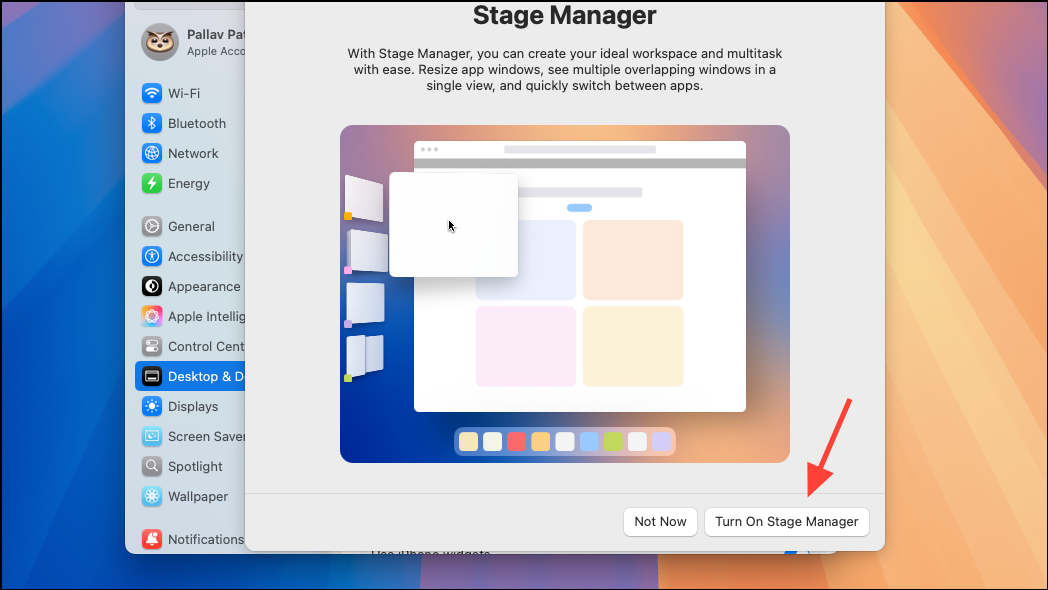Turn On Stage Manager
1048x590 pixels.
point(787,522)
